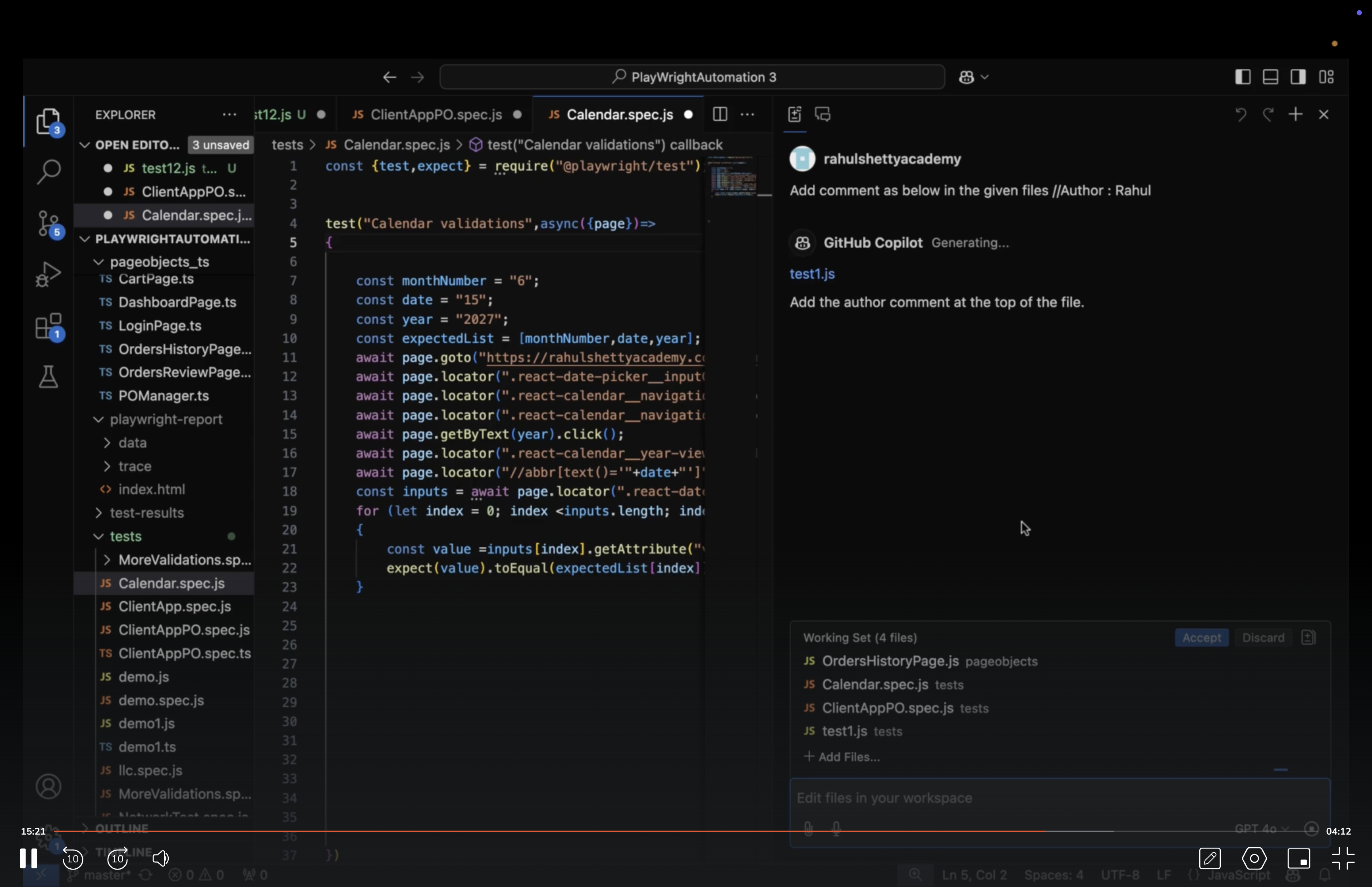Go back with the navigation arrow
This screenshot has width=1372, height=887.
pyautogui.click(x=389, y=77)
